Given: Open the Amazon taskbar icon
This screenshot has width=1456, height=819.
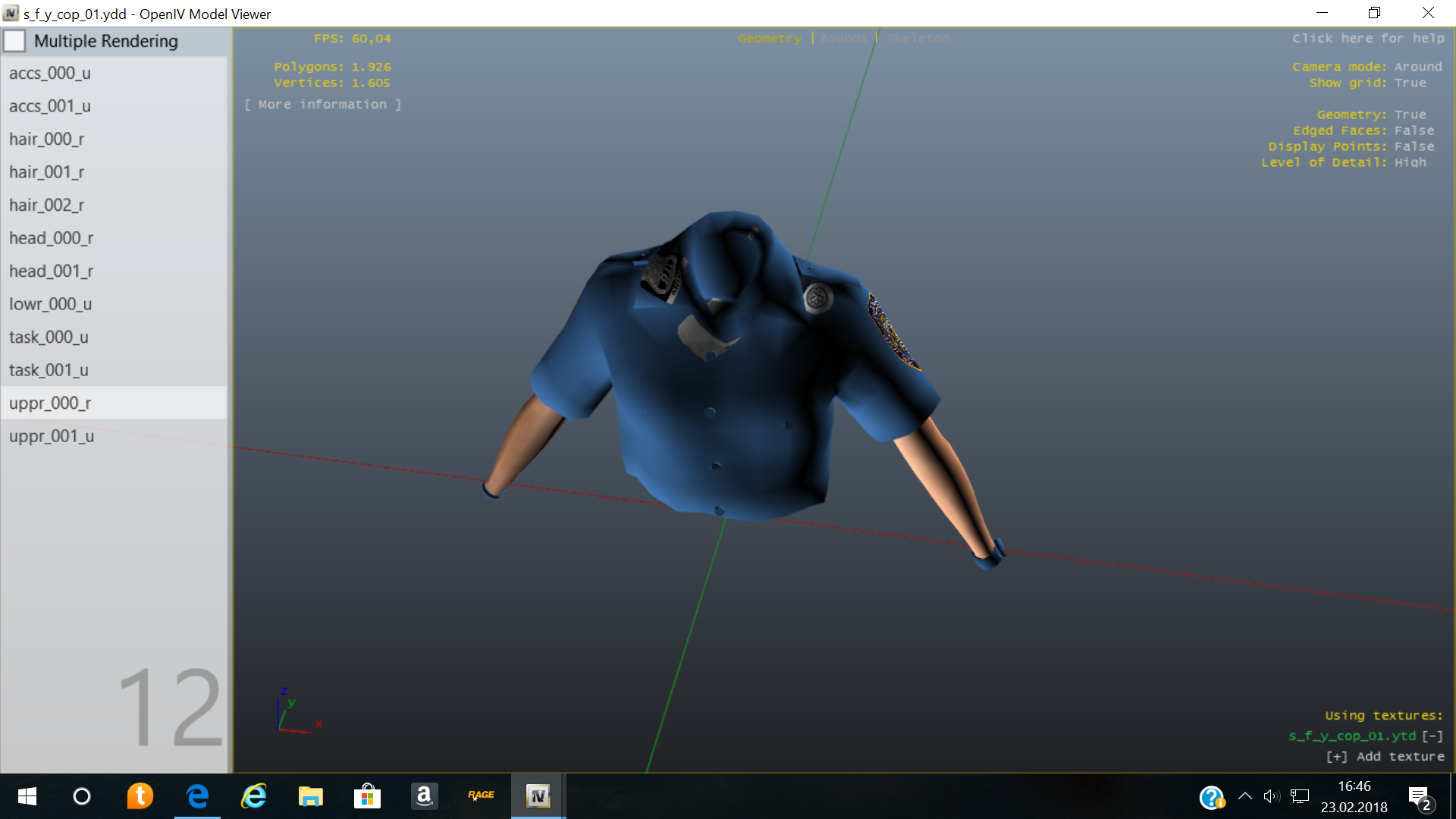Looking at the screenshot, I should pyautogui.click(x=424, y=796).
